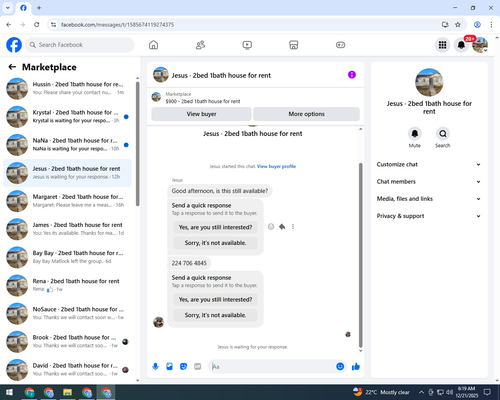Click View buyer button

point(201,114)
